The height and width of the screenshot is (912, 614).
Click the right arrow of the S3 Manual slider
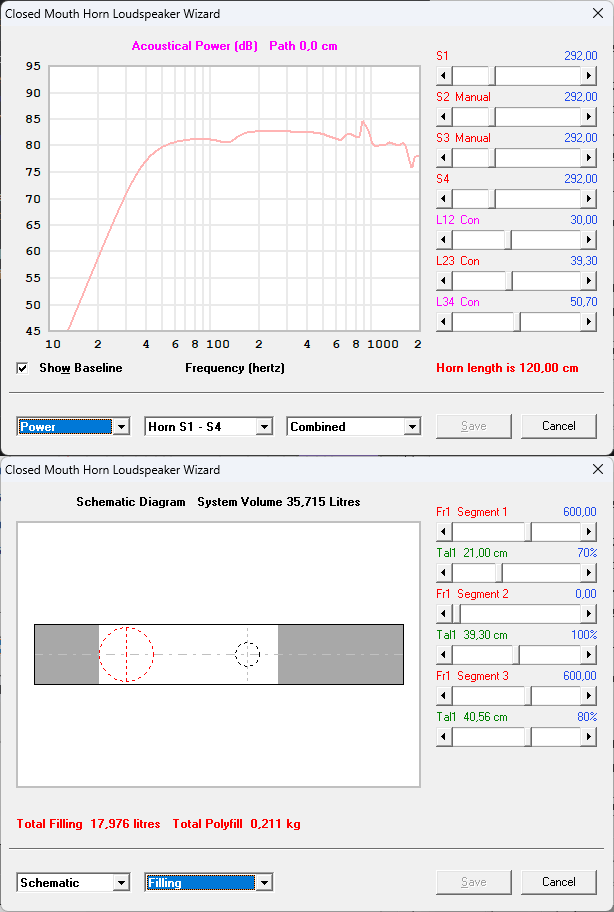click(x=588, y=158)
